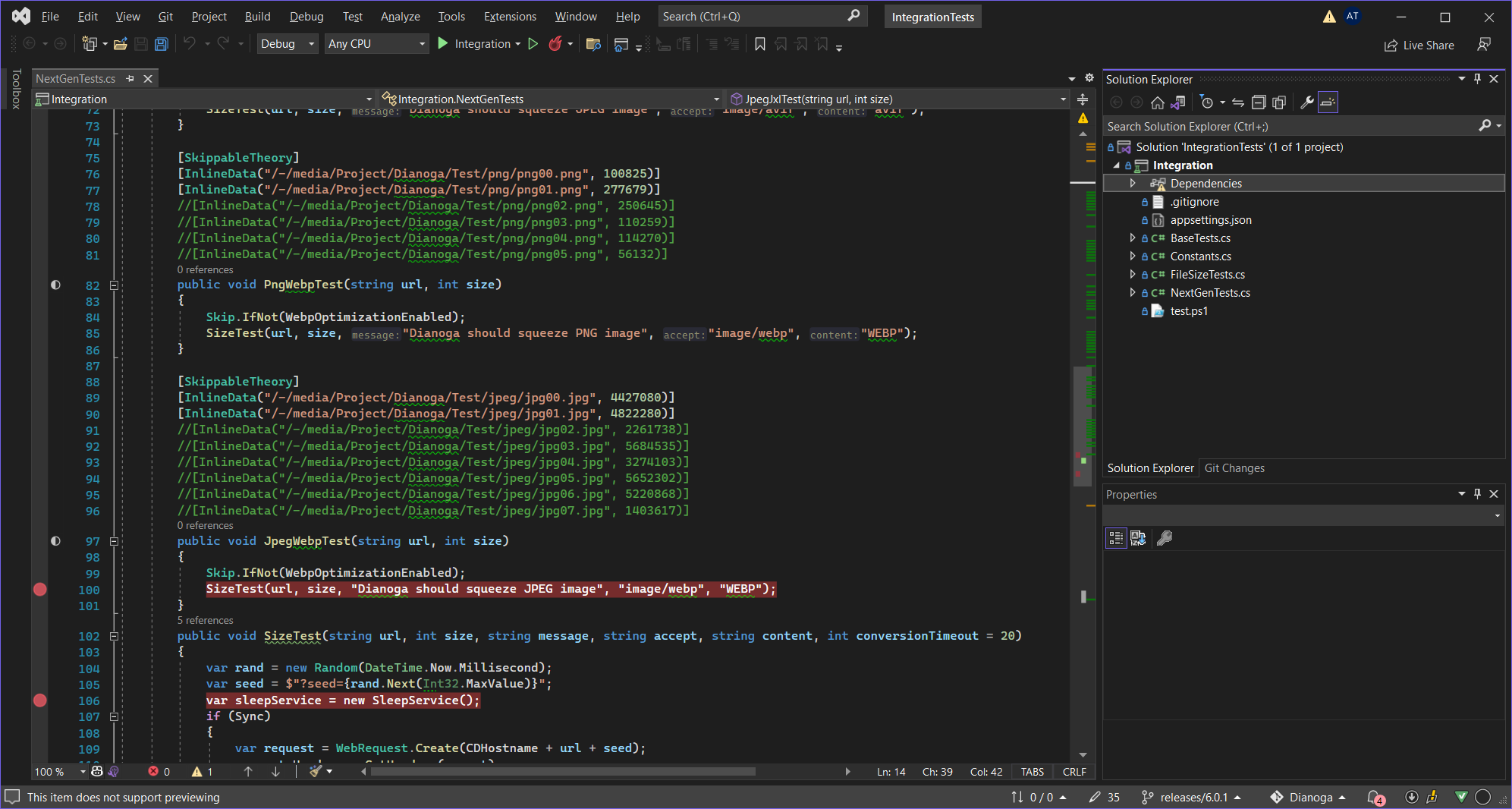This screenshot has height=809, width=1512.
Task: Click the Search Solution Explorer field
Action: tap(1290, 126)
